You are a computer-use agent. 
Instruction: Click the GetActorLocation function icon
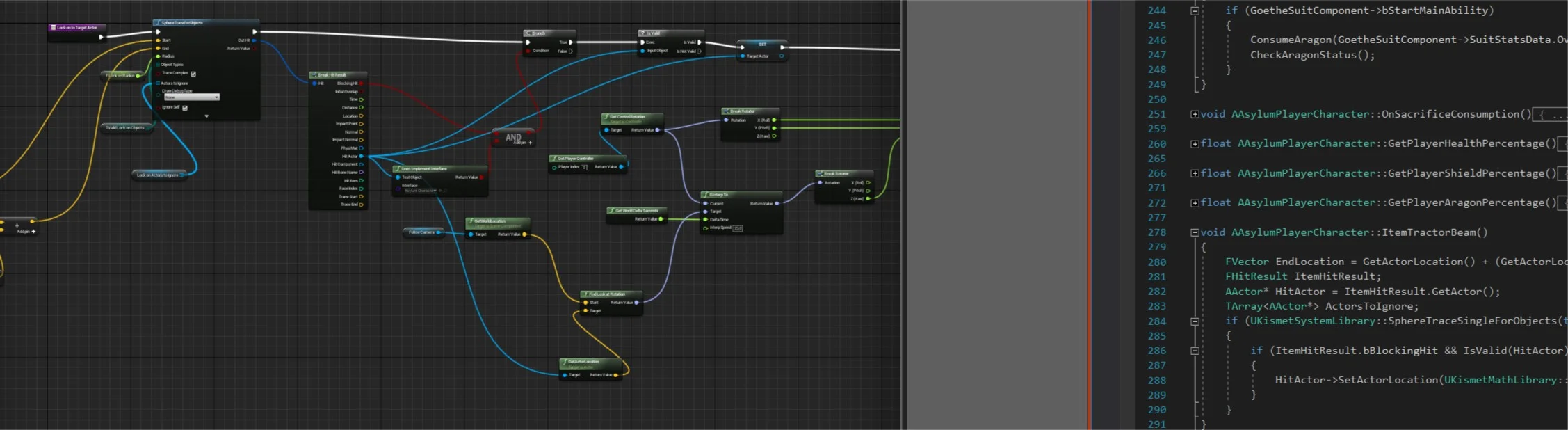point(565,362)
